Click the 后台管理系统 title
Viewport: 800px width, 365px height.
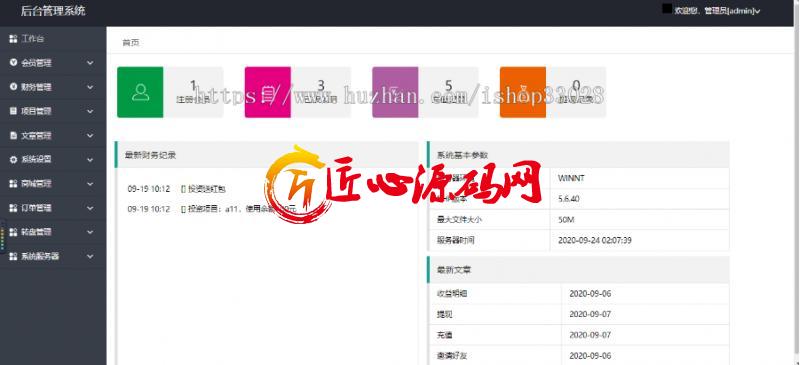pyautogui.click(x=53, y=11)
